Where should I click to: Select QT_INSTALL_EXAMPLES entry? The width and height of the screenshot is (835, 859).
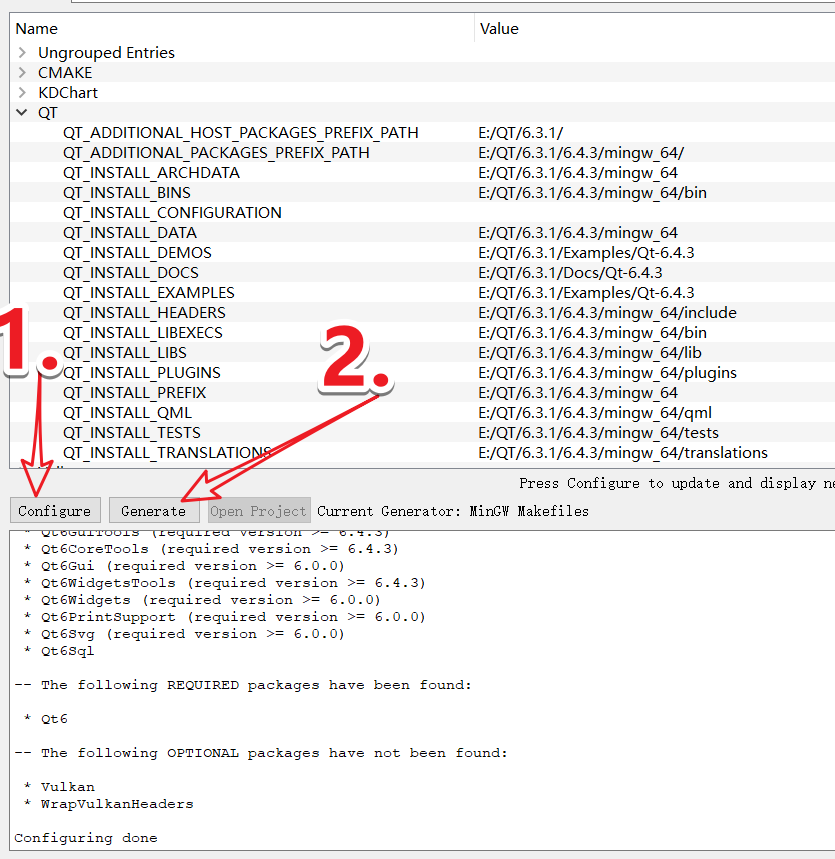click(x=148, y=293)
